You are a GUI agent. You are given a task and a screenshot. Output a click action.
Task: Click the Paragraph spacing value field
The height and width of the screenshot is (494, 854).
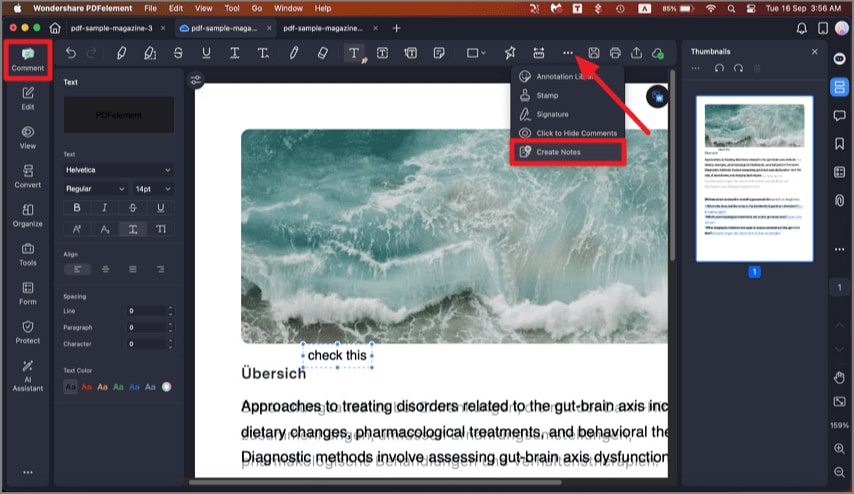(146, 327)
